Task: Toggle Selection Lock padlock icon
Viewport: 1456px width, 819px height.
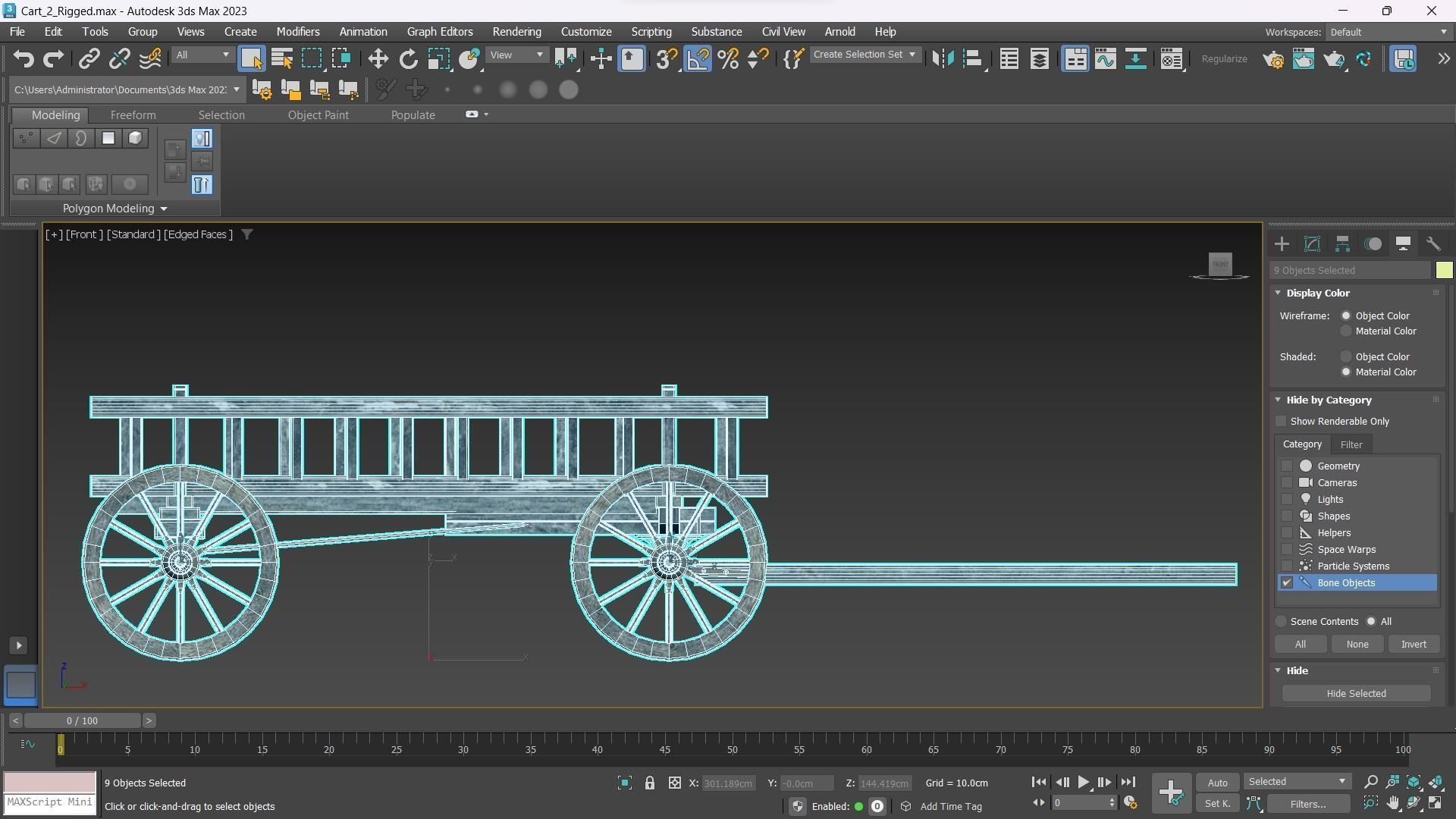Action: 650,783
